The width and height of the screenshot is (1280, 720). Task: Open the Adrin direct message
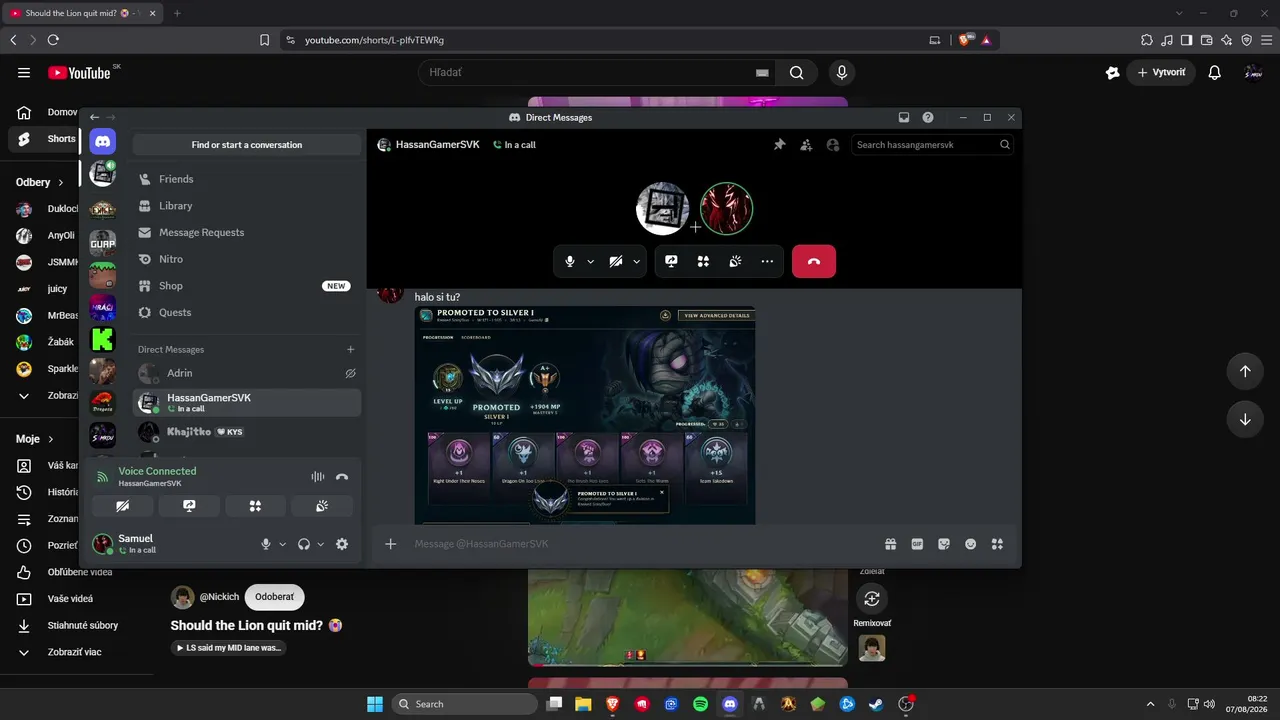(247, 373)
